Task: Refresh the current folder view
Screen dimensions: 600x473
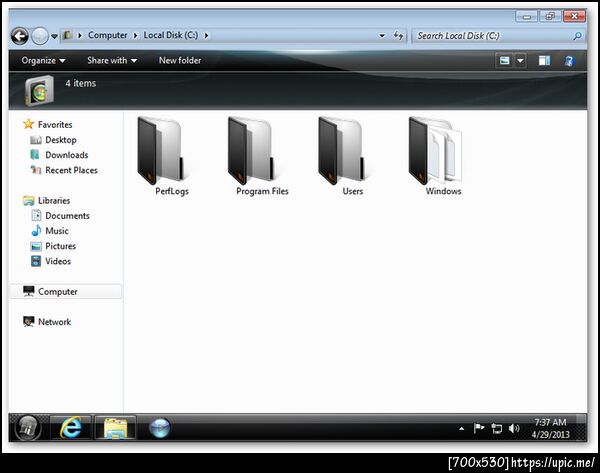Action: 398,36
